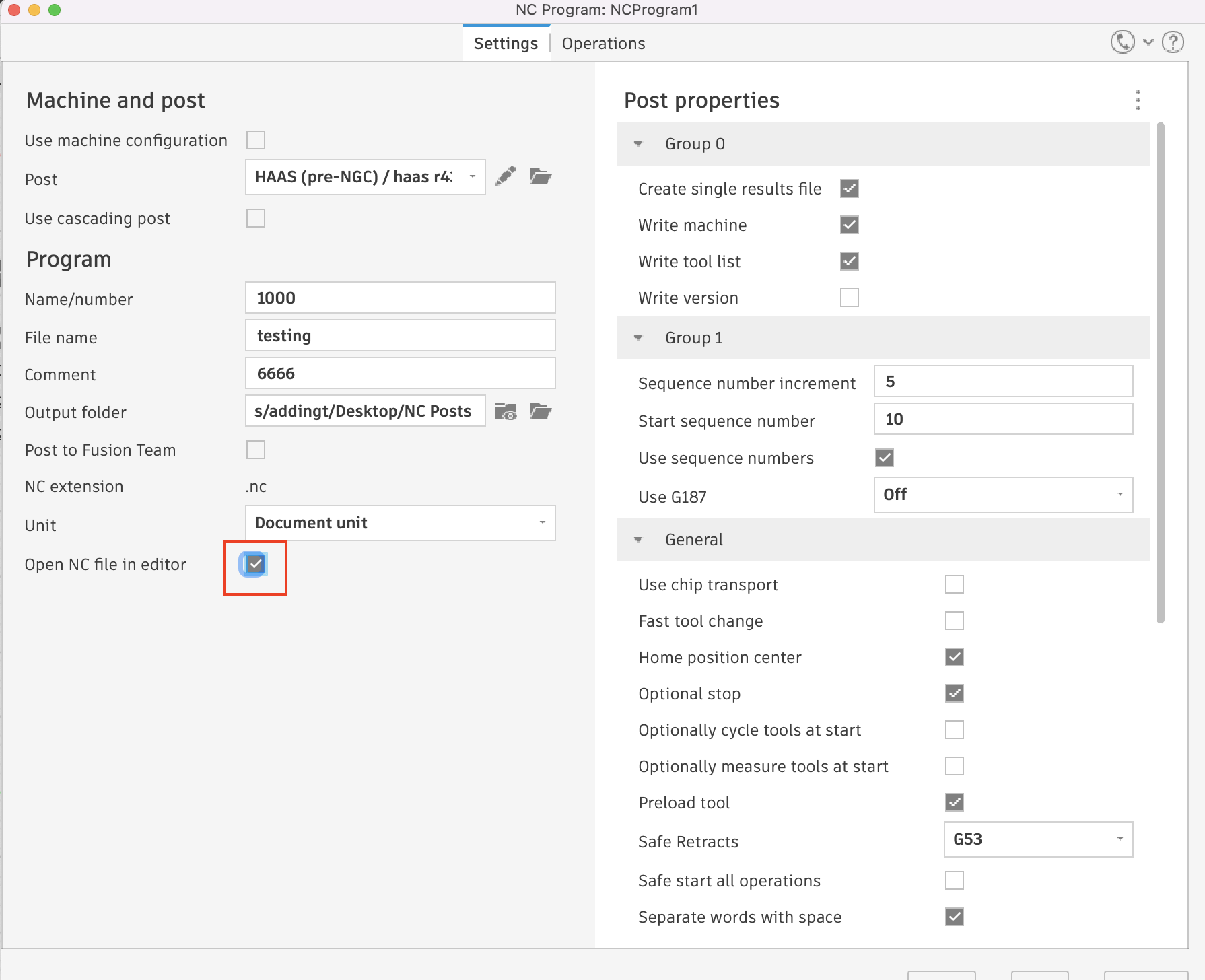Click the File name input field
Viewport: 1205px width, 980px height.
coord(400,336)
